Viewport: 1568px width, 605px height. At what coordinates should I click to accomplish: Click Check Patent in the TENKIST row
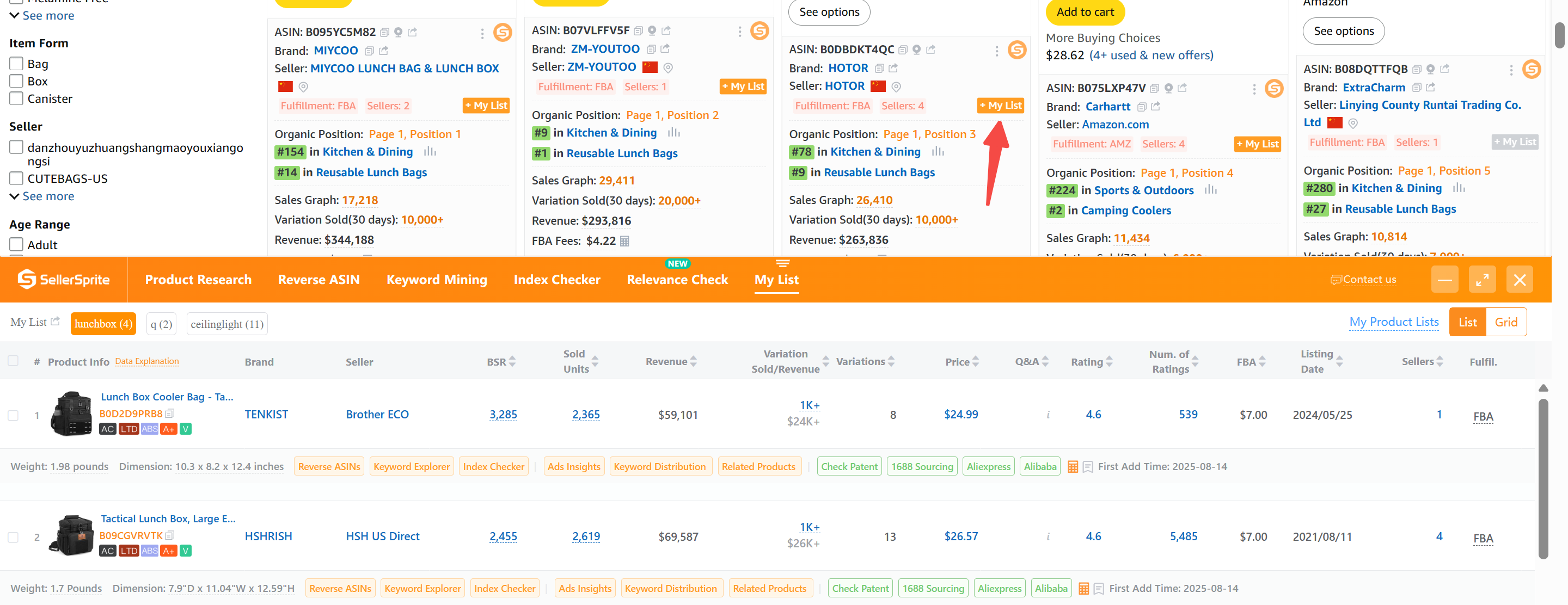tap(849, 467)
